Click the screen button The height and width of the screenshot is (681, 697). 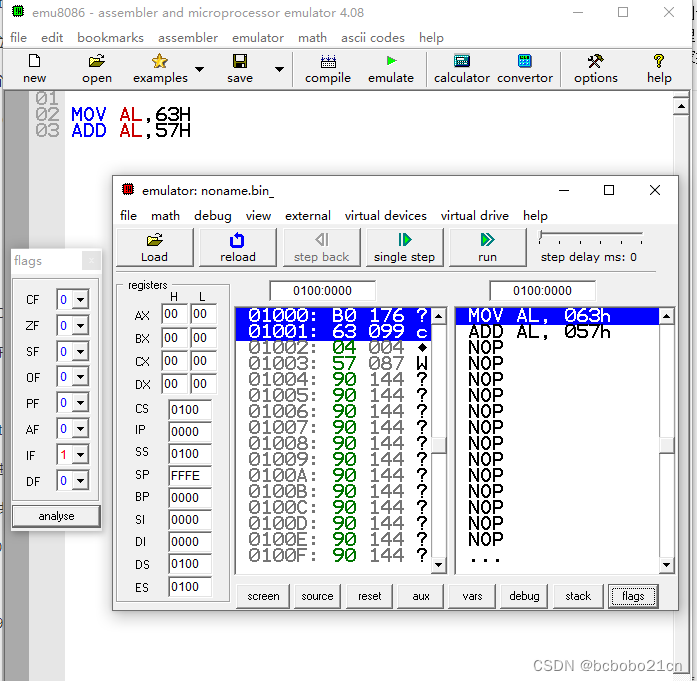click(x=263, y=596)
